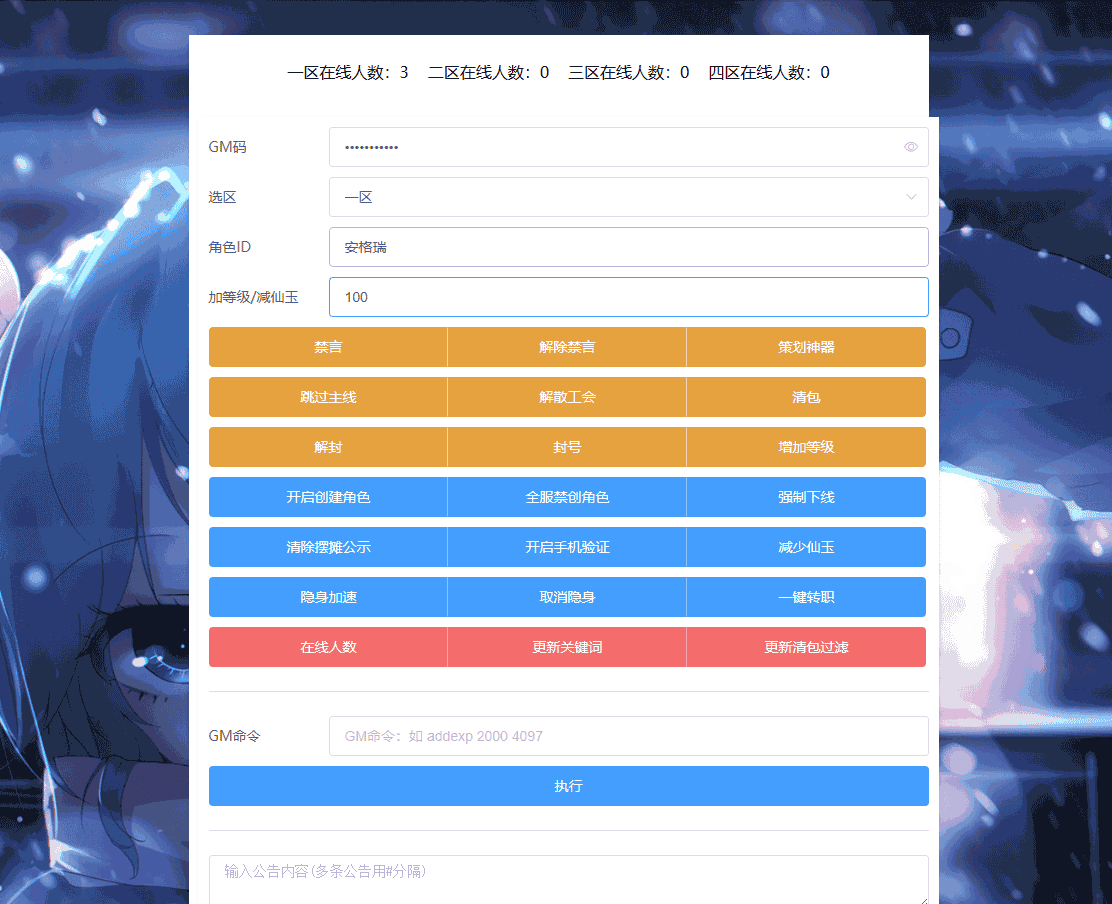Activate 隐身加速 button
The height and width of the screenshot is (904, 1112).
click(328, 597)
